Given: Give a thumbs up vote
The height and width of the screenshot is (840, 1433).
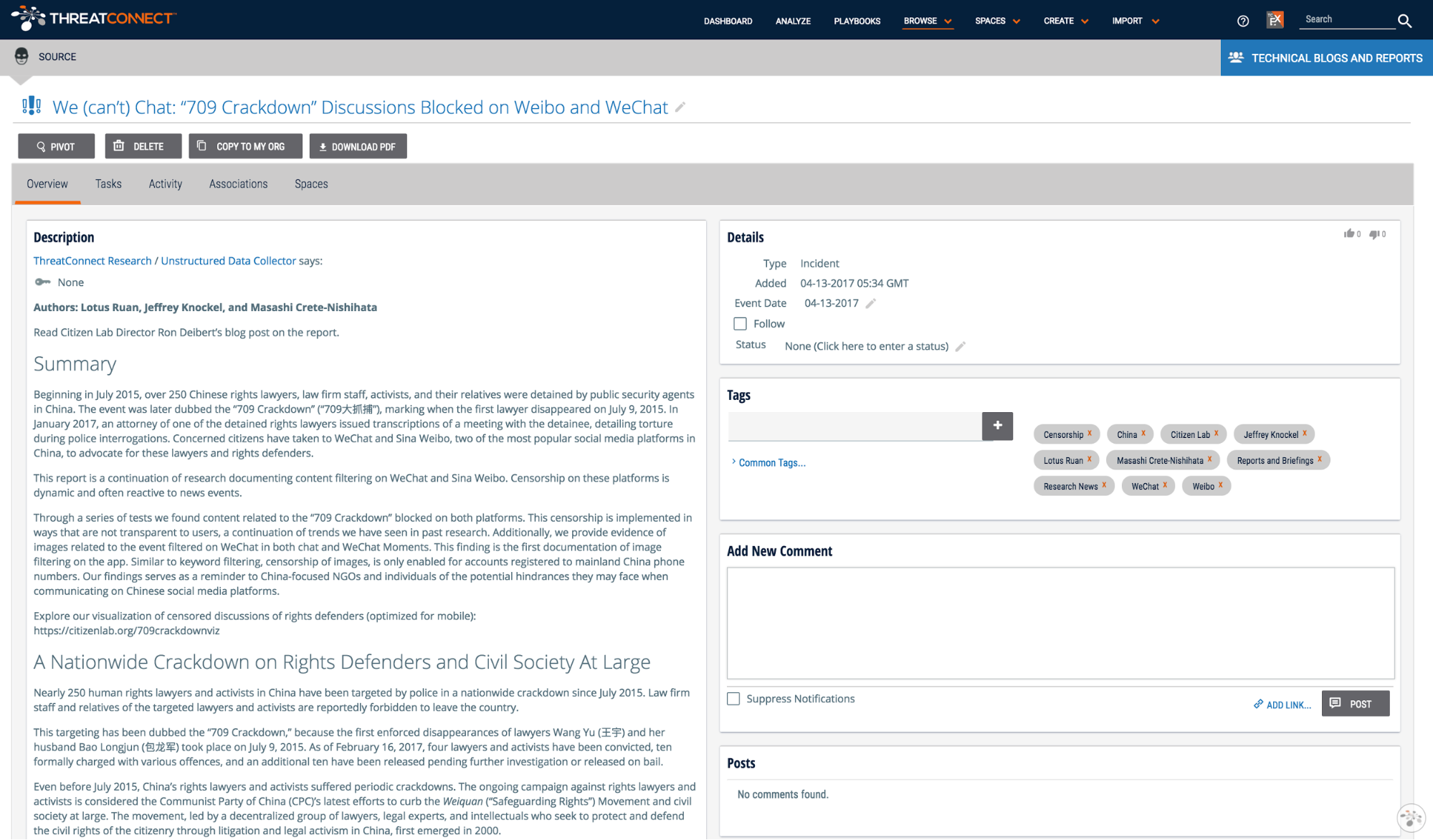Looking at the screenshot, I should point(1349,234).
